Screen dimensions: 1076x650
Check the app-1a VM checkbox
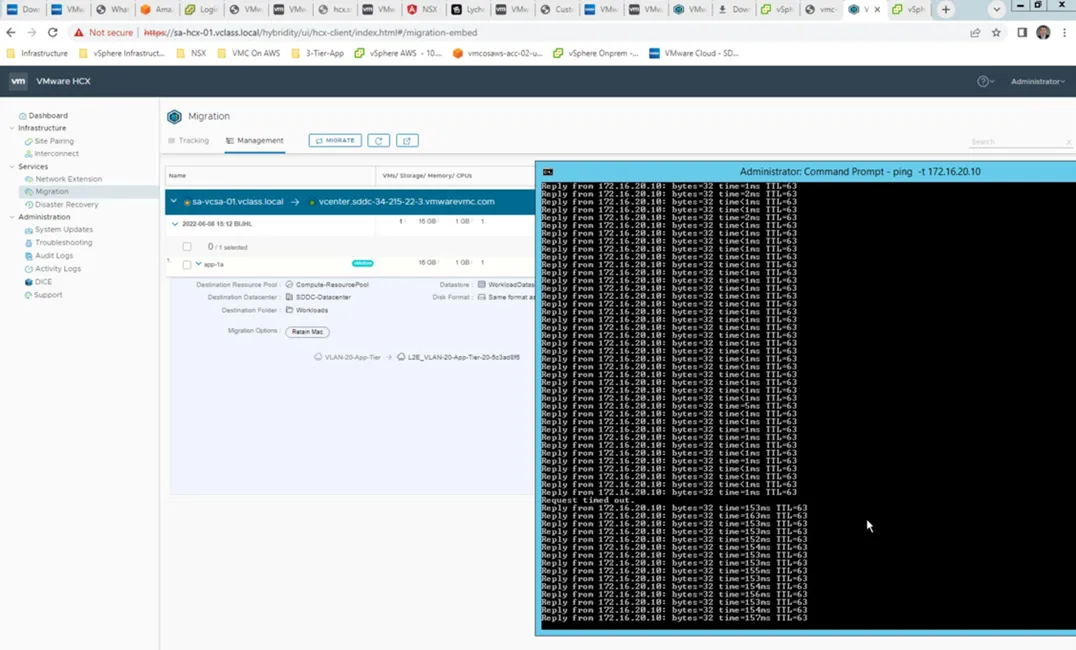click(x=187, y=264)
